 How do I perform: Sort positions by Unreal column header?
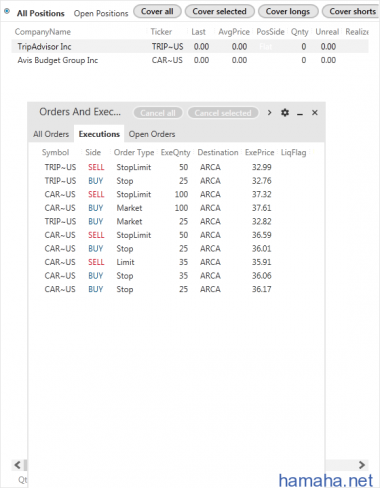point(327,32)
